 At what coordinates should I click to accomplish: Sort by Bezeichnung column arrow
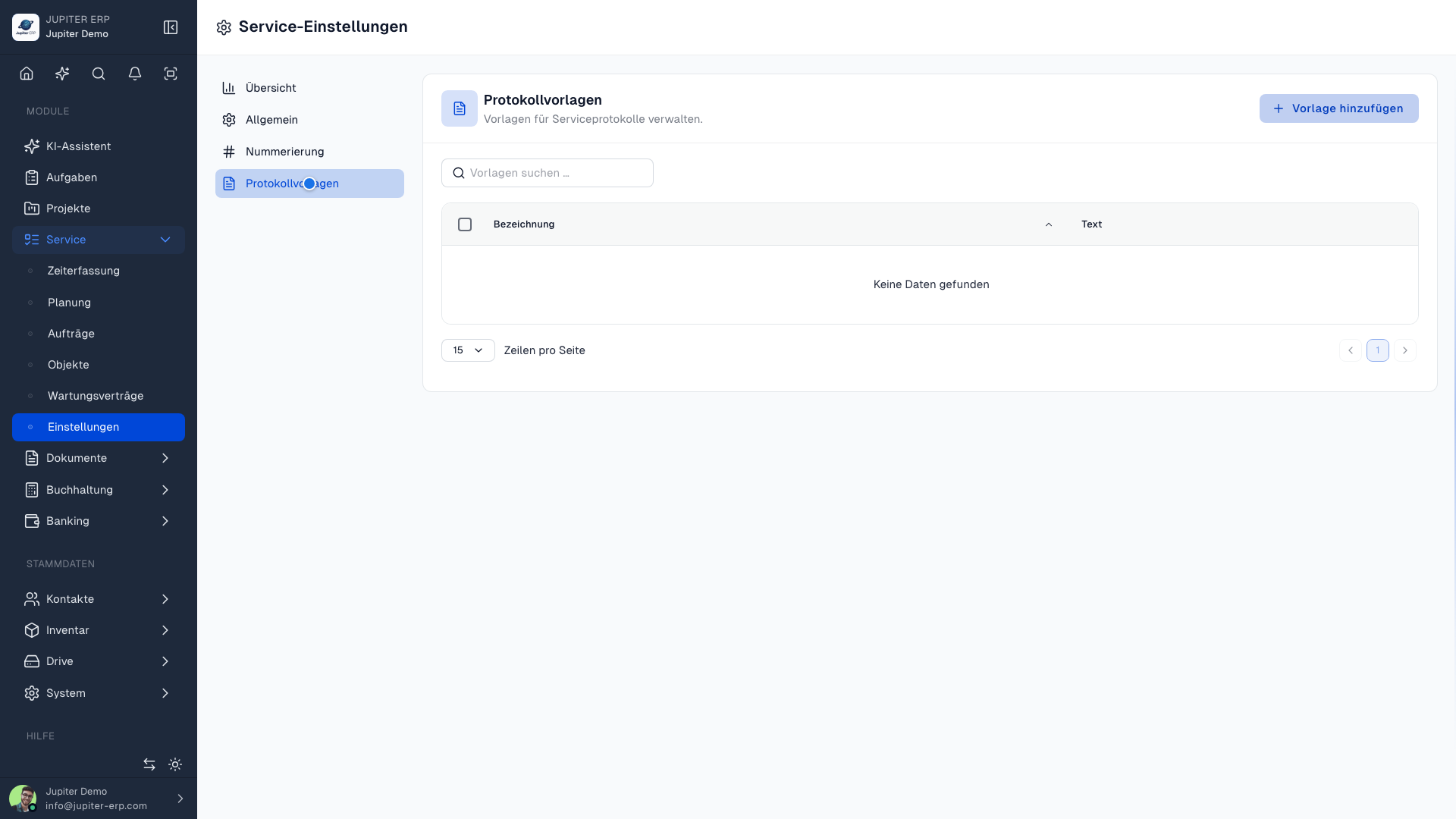pos(1049,224)
